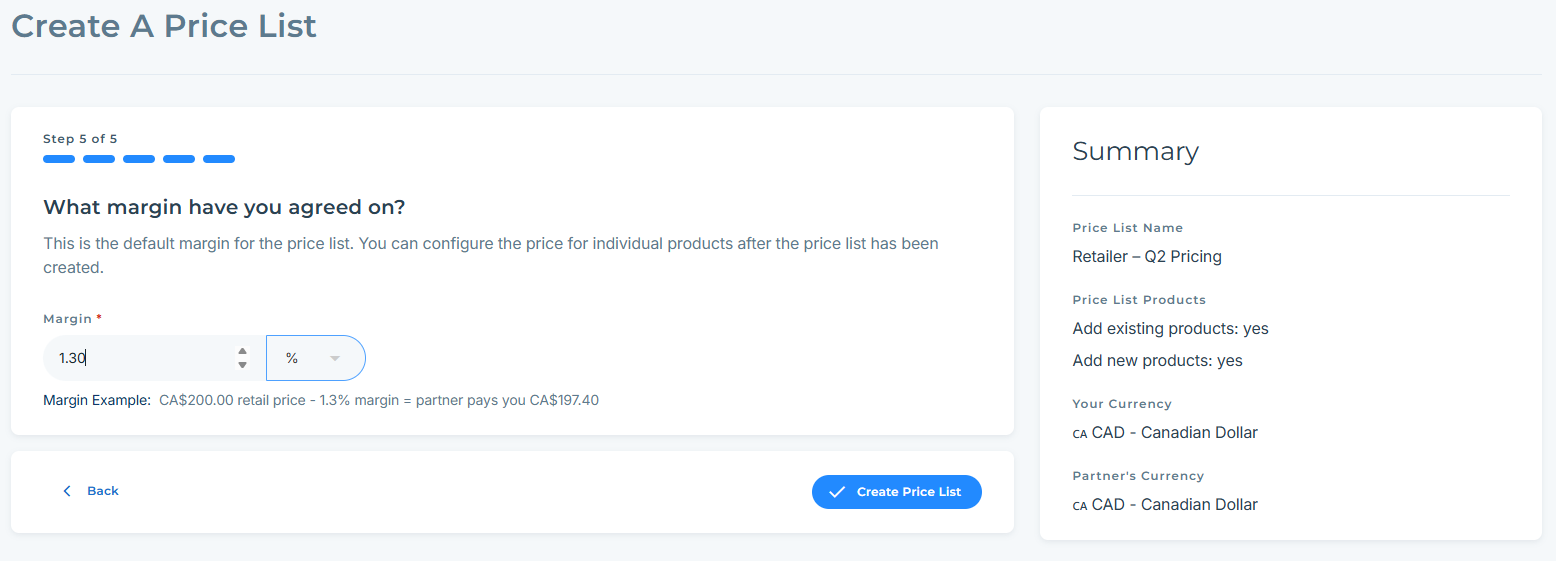
Task: Select the first step progress segment
Action: [59, 159]
